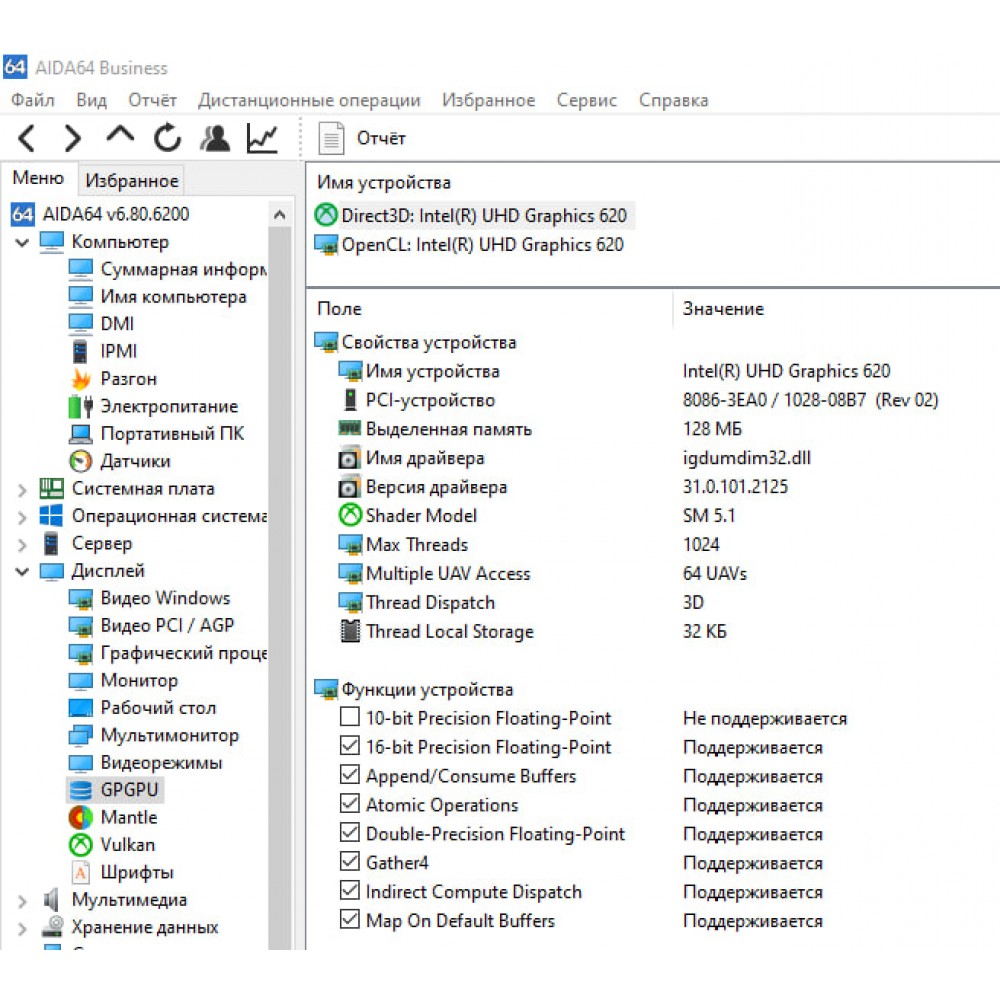Toggle the 10-bit Precision Floating-Point checkbox
1000x1000 pixels.
pyautogui.click(x=349, y=717)
